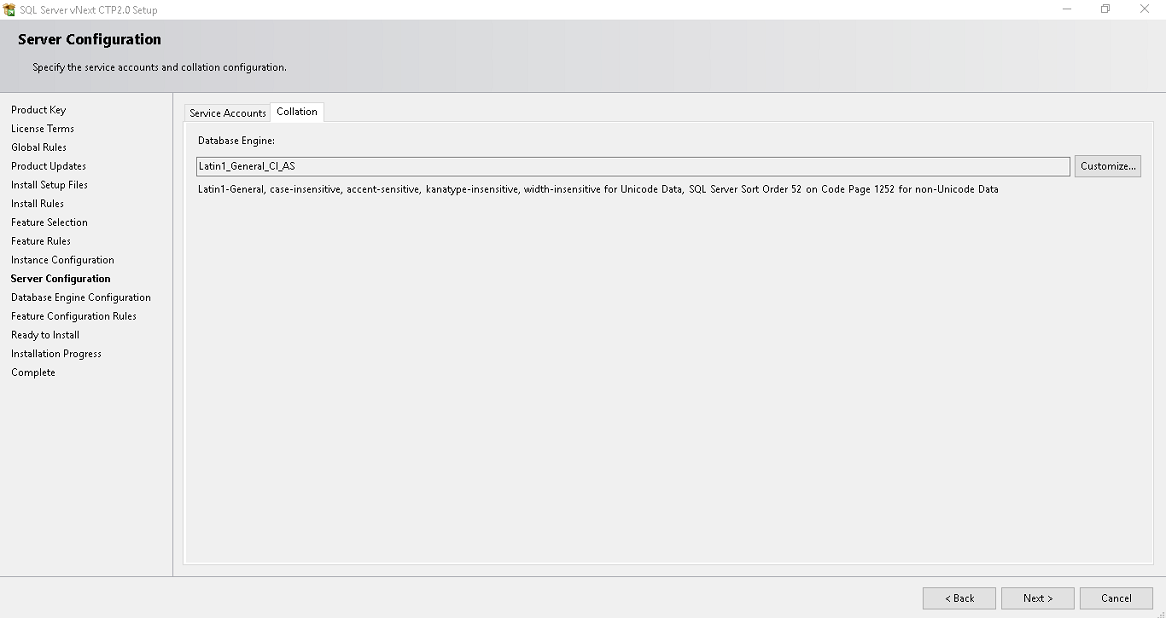The image size is (1166, 618).
Task: Switch to the Service Accounts tab
Action: tap(228, 113)
